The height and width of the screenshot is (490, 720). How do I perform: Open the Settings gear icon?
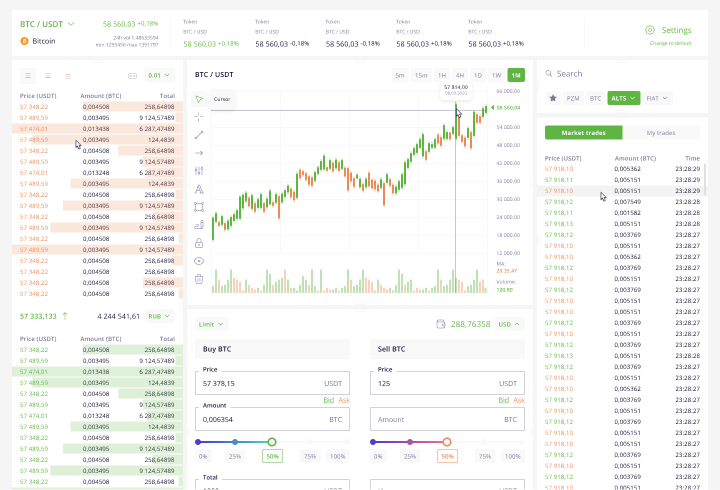[650, 30]
